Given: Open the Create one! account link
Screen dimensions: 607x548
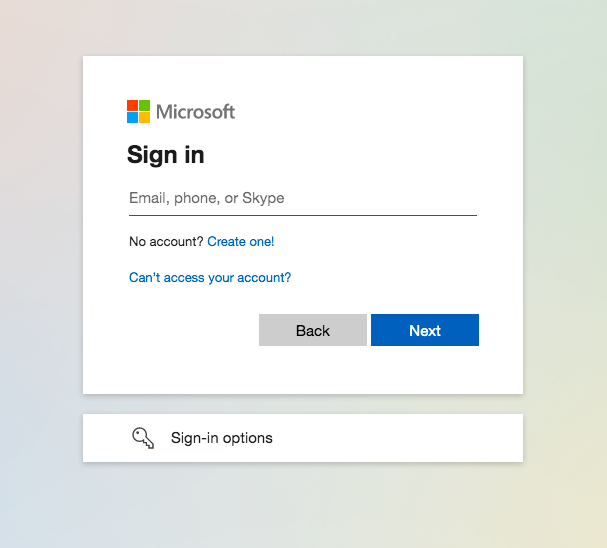Looking at the screenshot, I should click(x=241, y=241).
